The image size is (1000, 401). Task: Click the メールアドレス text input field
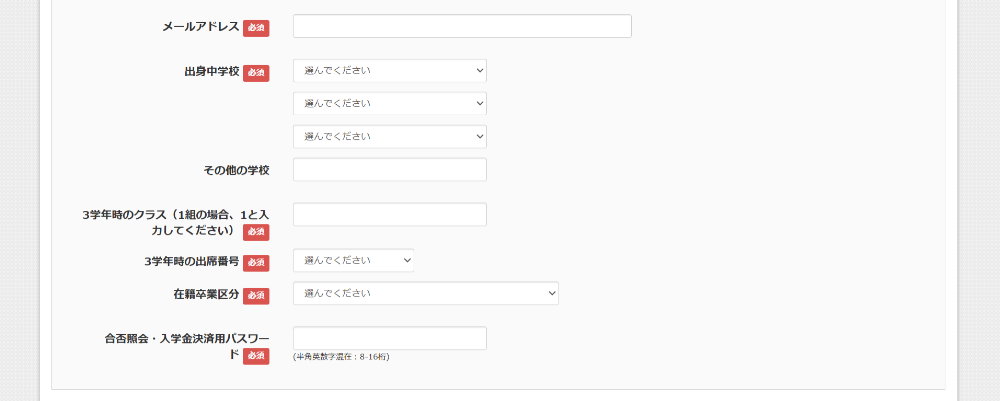(462, 26)
